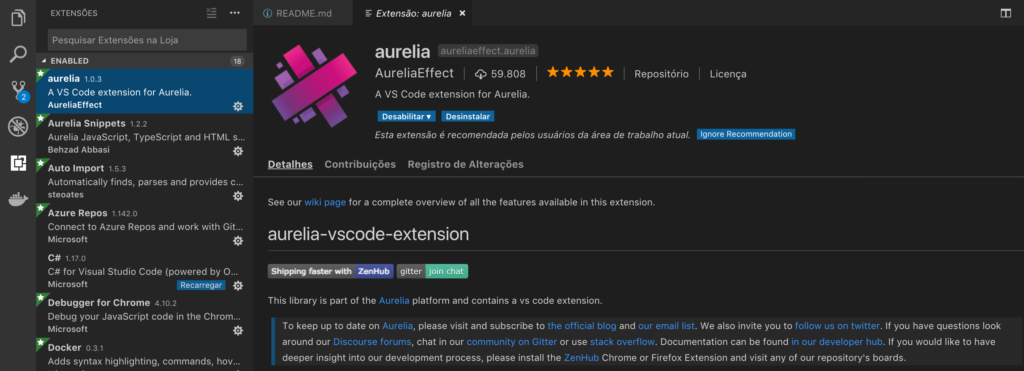Open the Contribuições tab
The width and height of the screenshot is (1024, 371).
pyautogui.click(x=360, y=165)
